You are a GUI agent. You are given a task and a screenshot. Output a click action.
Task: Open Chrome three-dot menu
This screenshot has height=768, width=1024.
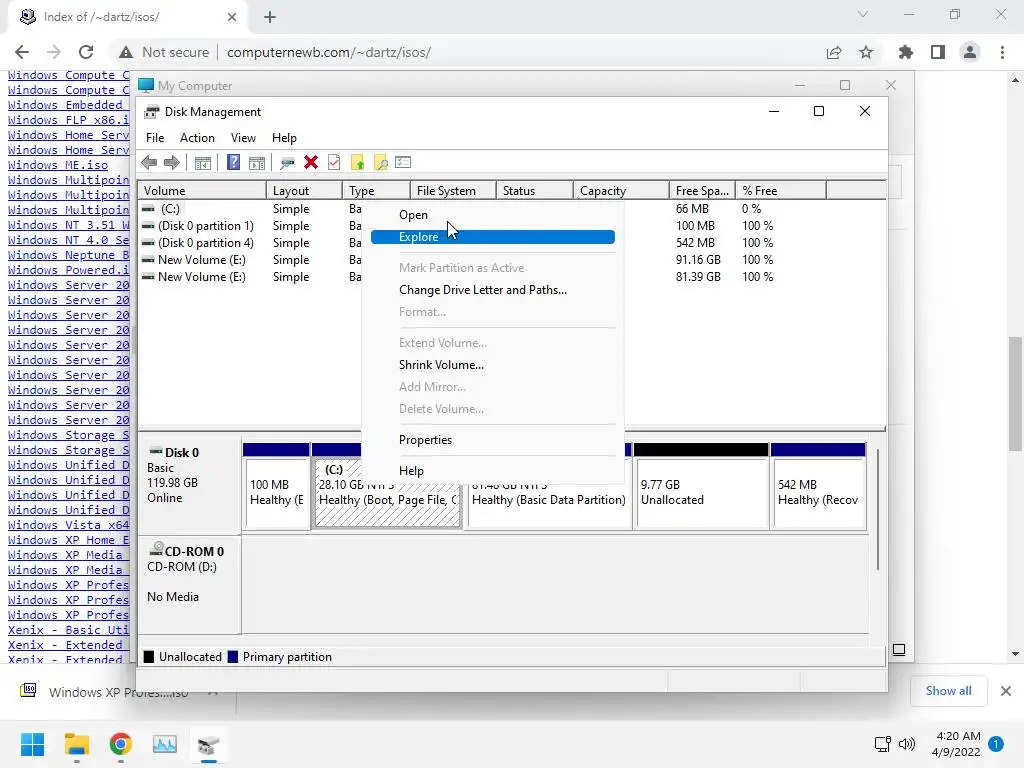(1002, 52)
